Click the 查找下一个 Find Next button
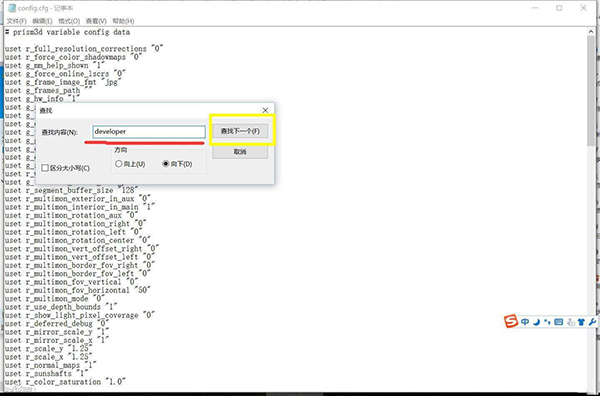600x396 pixels. pos(240,131)
